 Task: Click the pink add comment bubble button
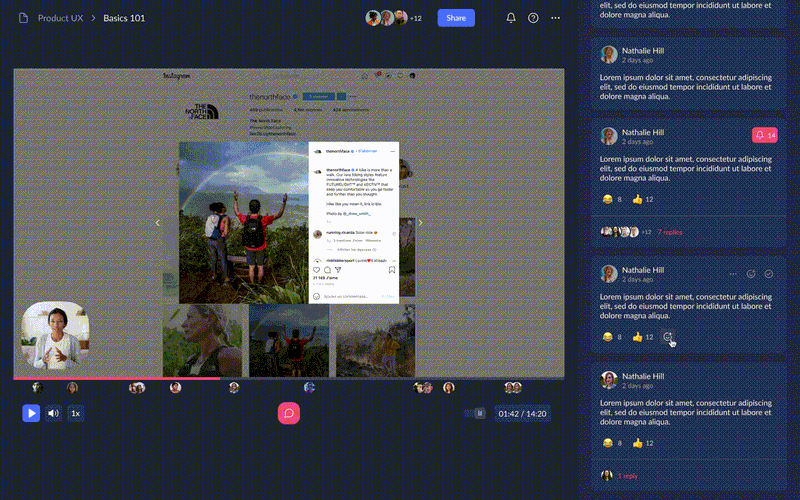(x=289, y=413)
